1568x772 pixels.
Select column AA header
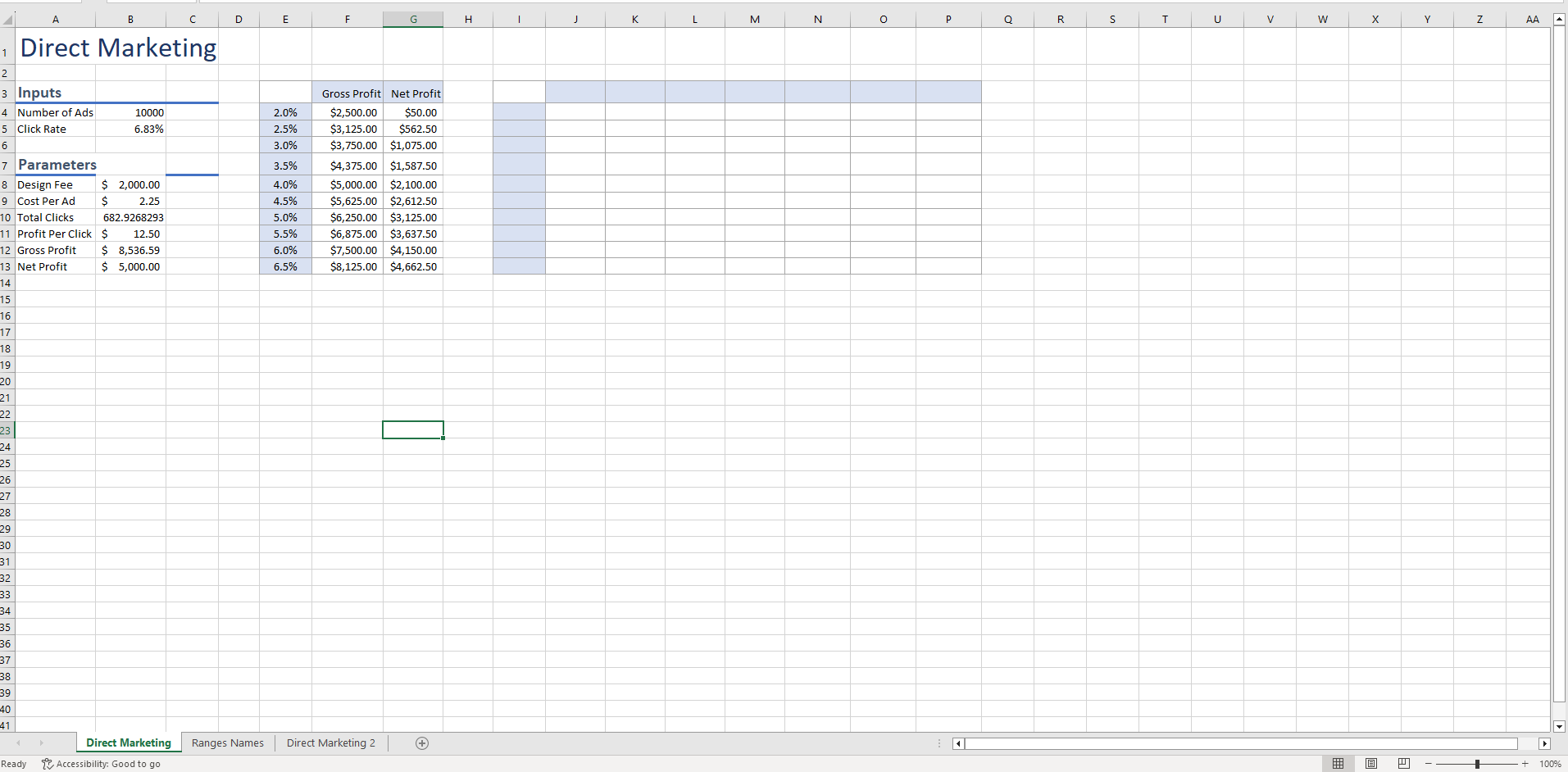(1532, 20)
